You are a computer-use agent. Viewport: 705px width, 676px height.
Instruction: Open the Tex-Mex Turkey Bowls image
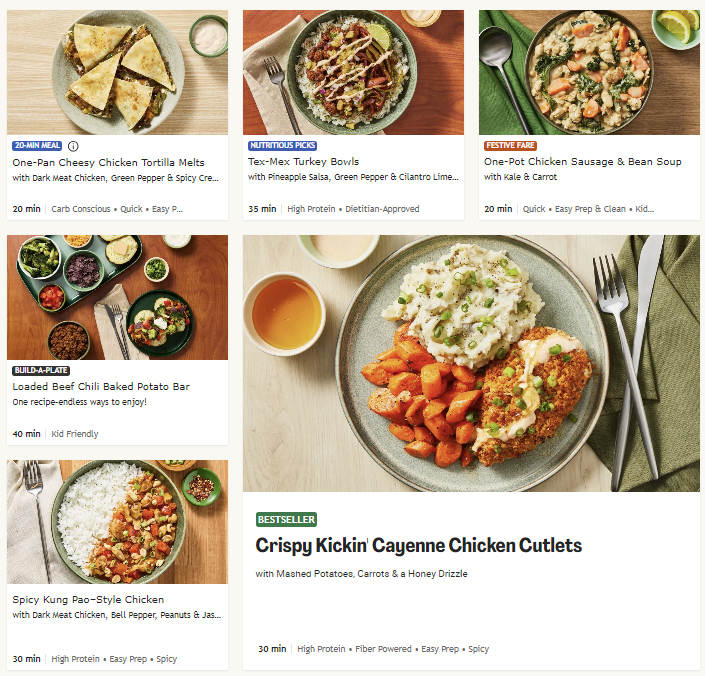[353, 72]
